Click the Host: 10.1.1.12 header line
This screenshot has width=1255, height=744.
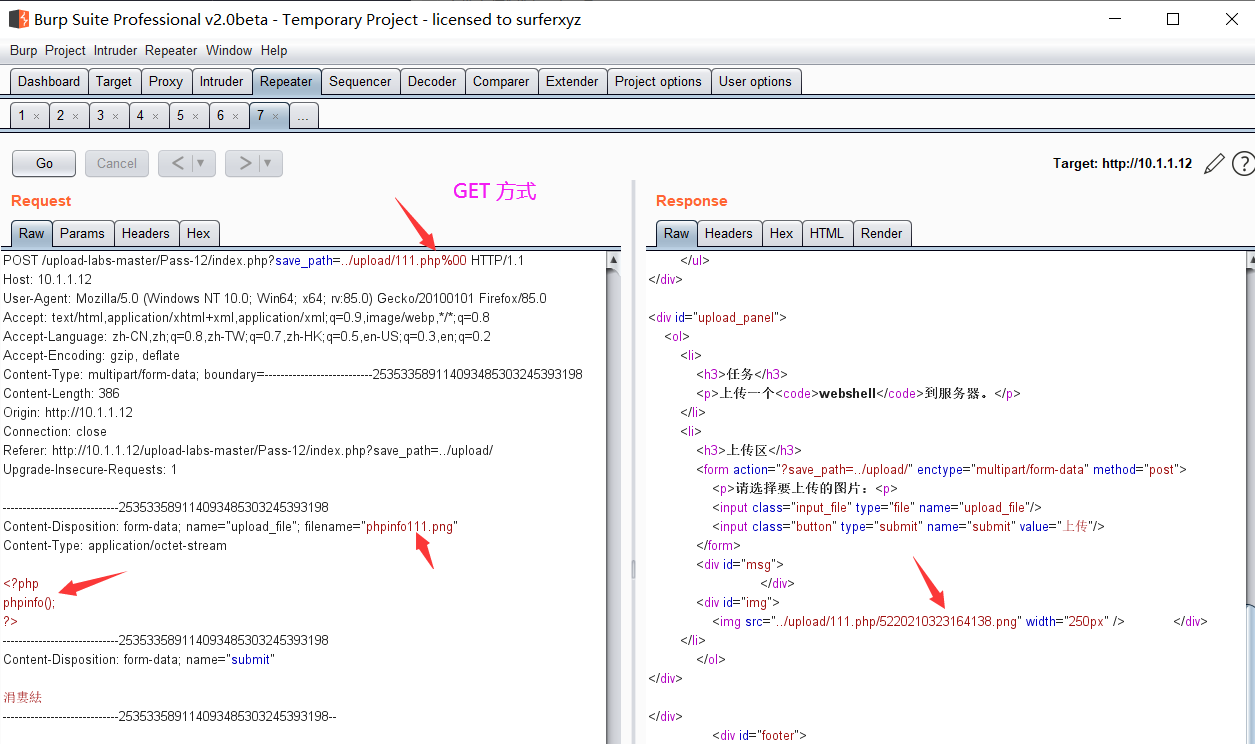(x=47, y=279)
